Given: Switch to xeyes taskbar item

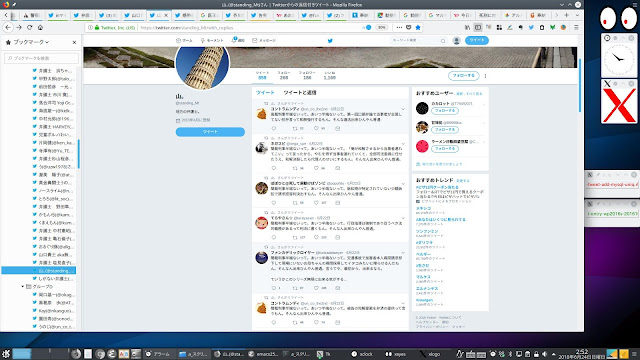Looking at the screenshot, I should [396, 354].
